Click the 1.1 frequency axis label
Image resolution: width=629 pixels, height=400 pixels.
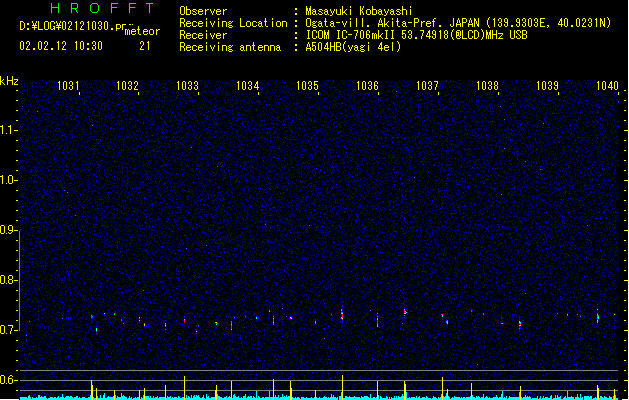pyautogui.click(x=8, y=130)
